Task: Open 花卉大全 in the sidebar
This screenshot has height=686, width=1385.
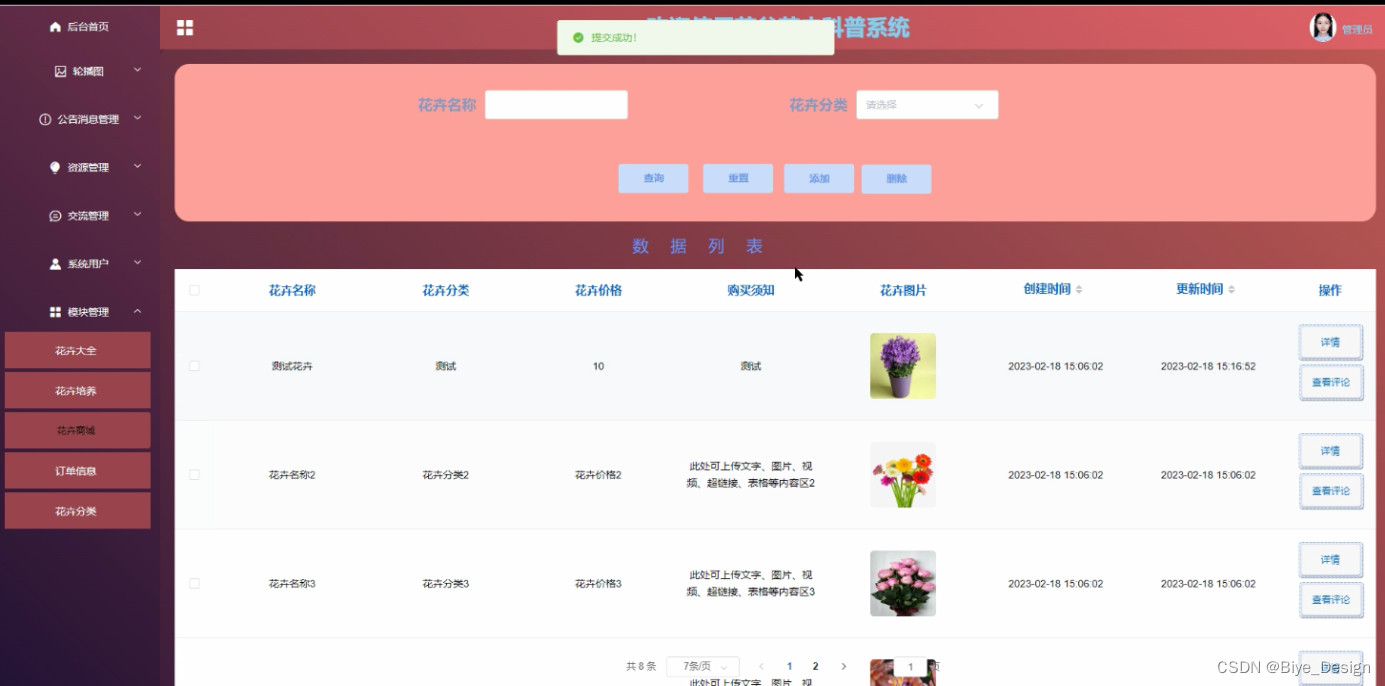Action: pos(77,350)
